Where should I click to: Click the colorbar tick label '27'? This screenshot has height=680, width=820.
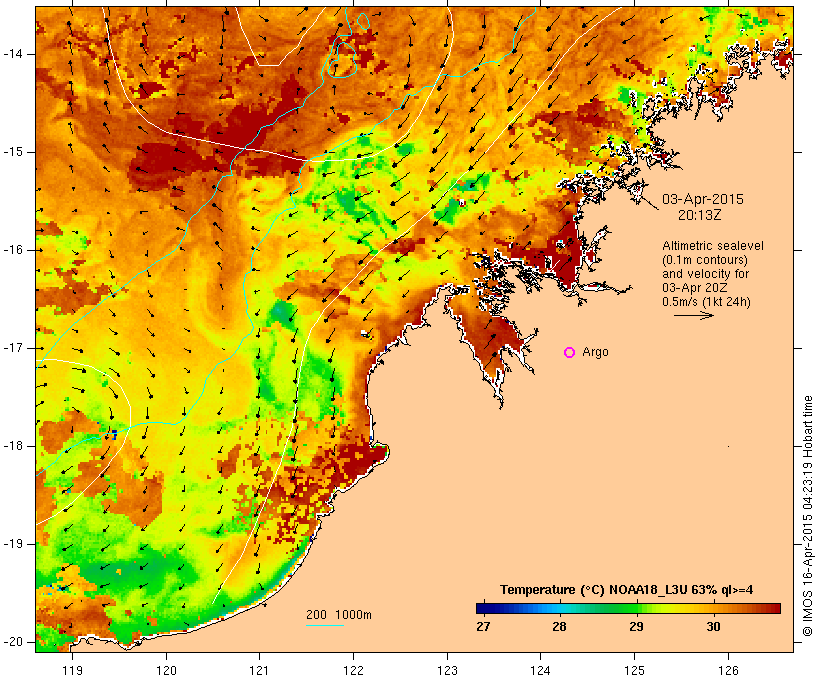483,626
